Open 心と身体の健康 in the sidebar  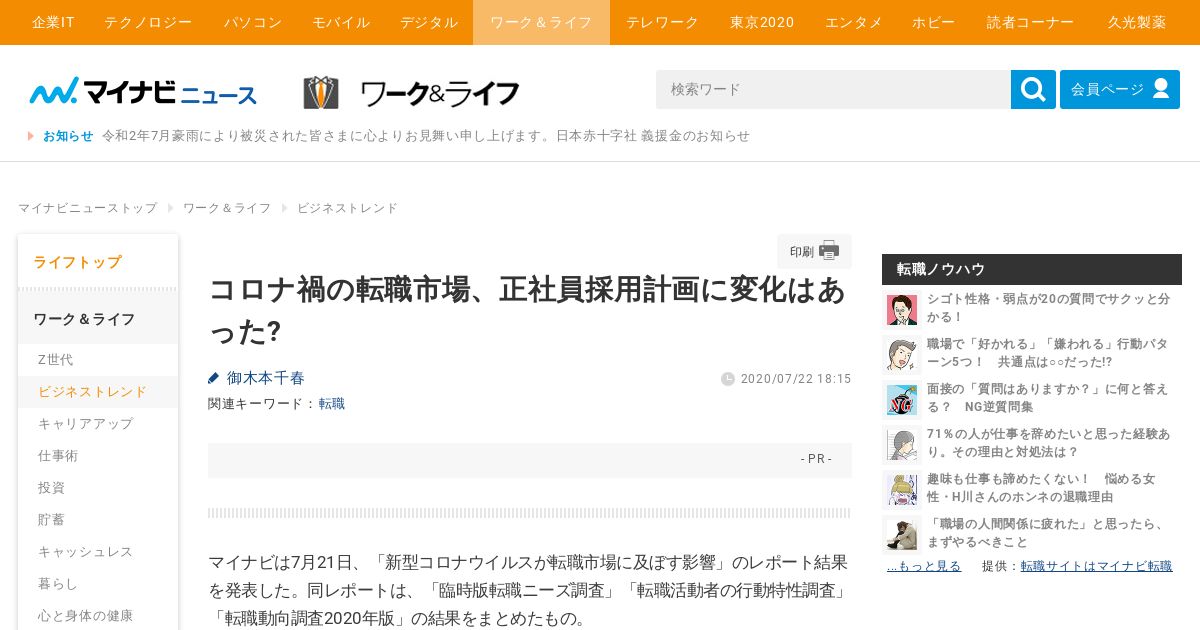coord(98,616)
